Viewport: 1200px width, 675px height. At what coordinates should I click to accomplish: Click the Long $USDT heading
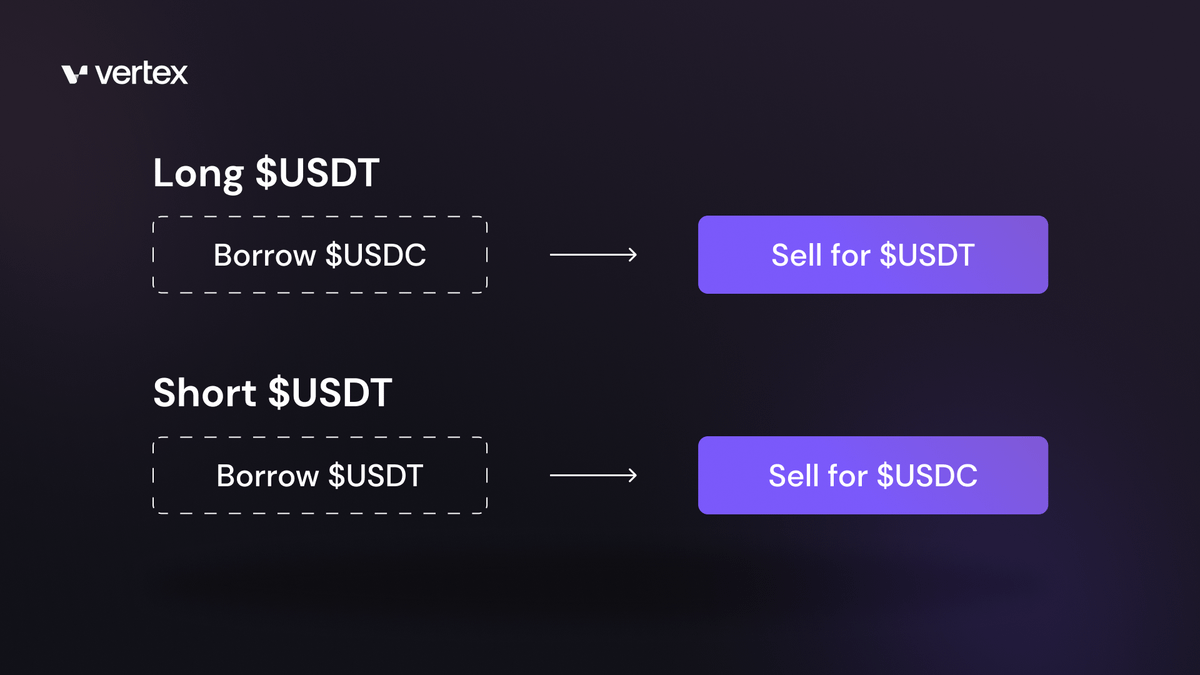pos(266,173)
